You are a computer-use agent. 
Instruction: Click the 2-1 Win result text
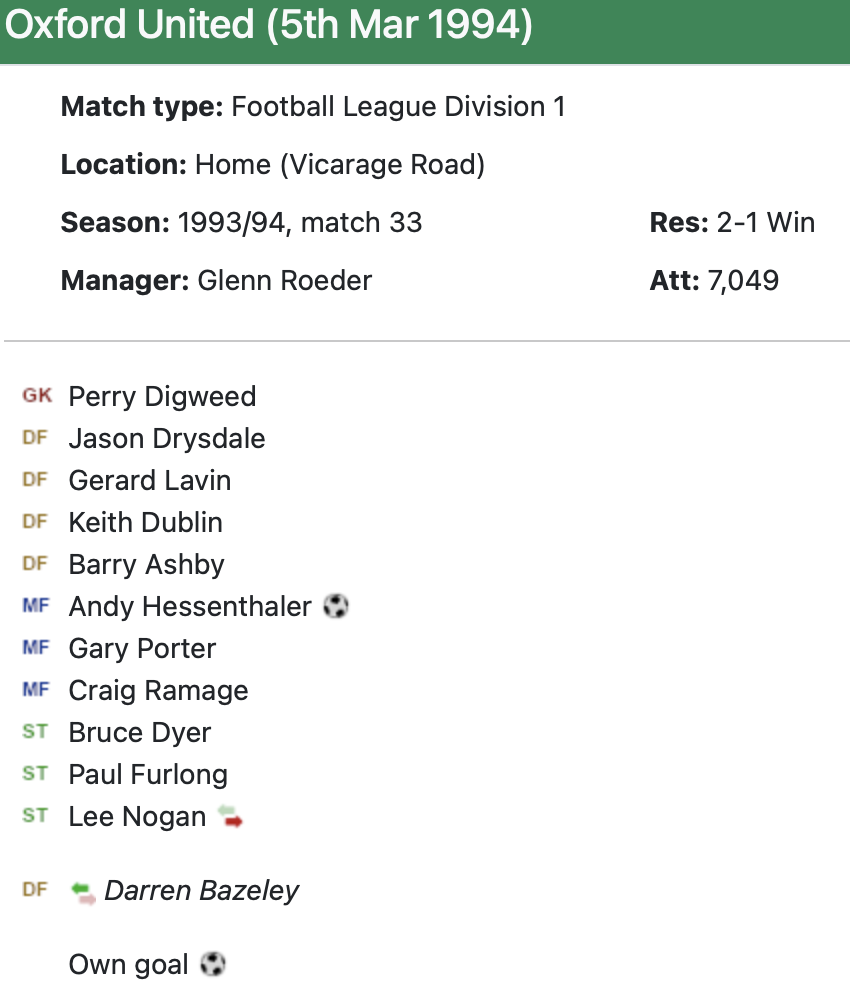tap(765, 222)
